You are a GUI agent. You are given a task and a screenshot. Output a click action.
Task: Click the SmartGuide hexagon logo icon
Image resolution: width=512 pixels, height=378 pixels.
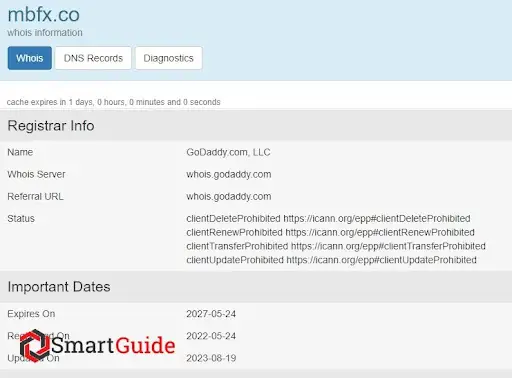tap(34, 346)
